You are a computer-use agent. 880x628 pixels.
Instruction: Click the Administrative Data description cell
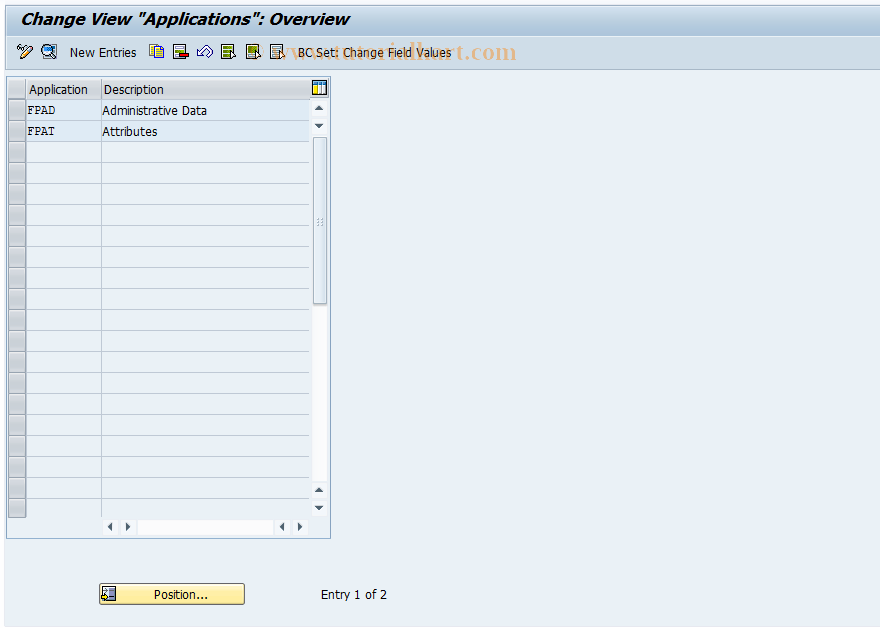tap(205, 111)
